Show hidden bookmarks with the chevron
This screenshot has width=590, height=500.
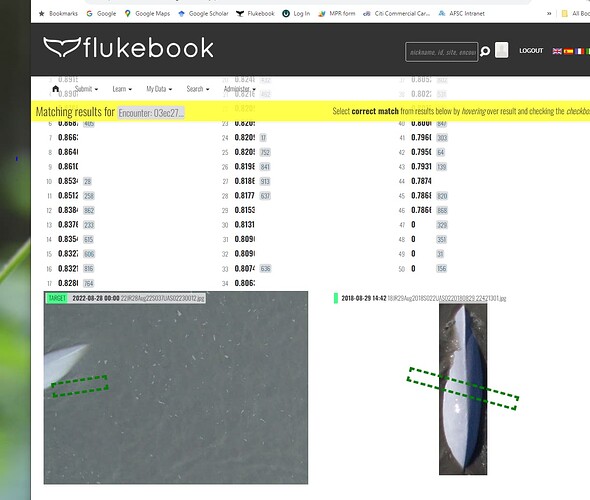click(549, 14)
